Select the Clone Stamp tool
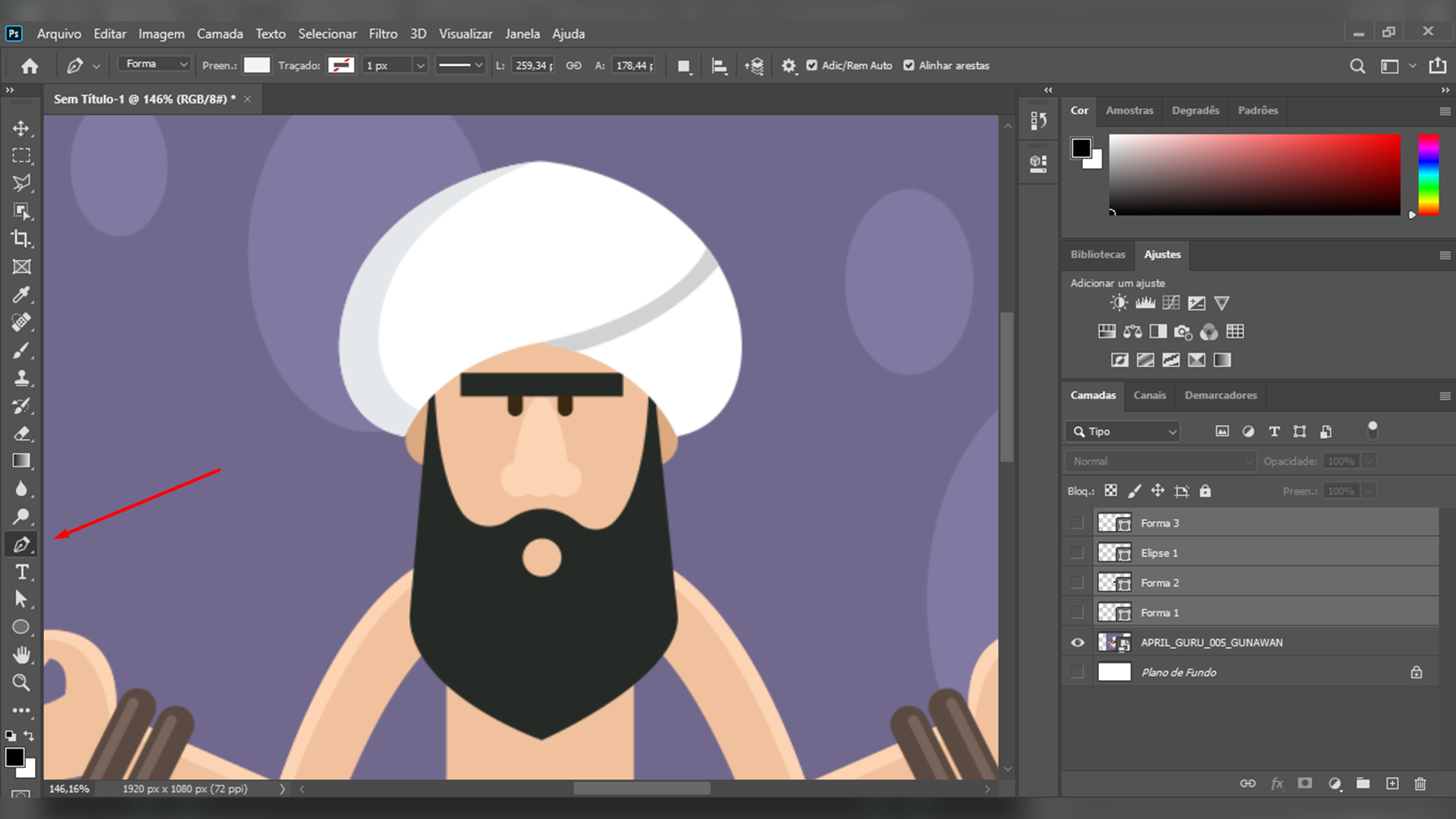Image resolution: width=1456 pixels, height=819 pixels. 21,378
